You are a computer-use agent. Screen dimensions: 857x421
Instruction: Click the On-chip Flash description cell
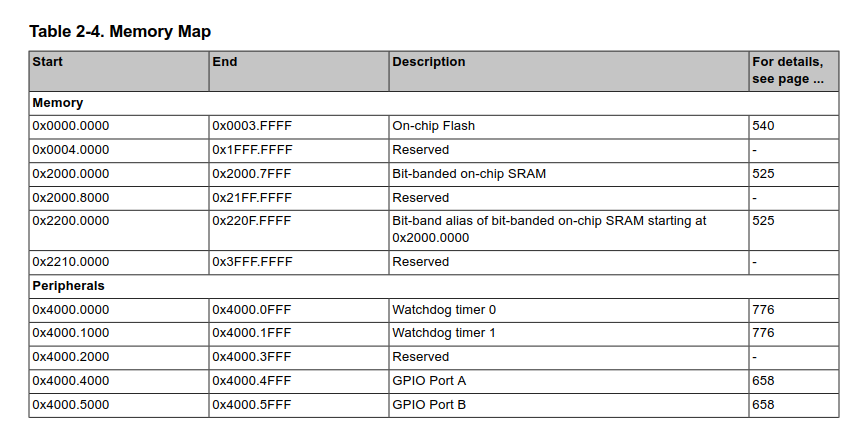click(x=433, y=126)
